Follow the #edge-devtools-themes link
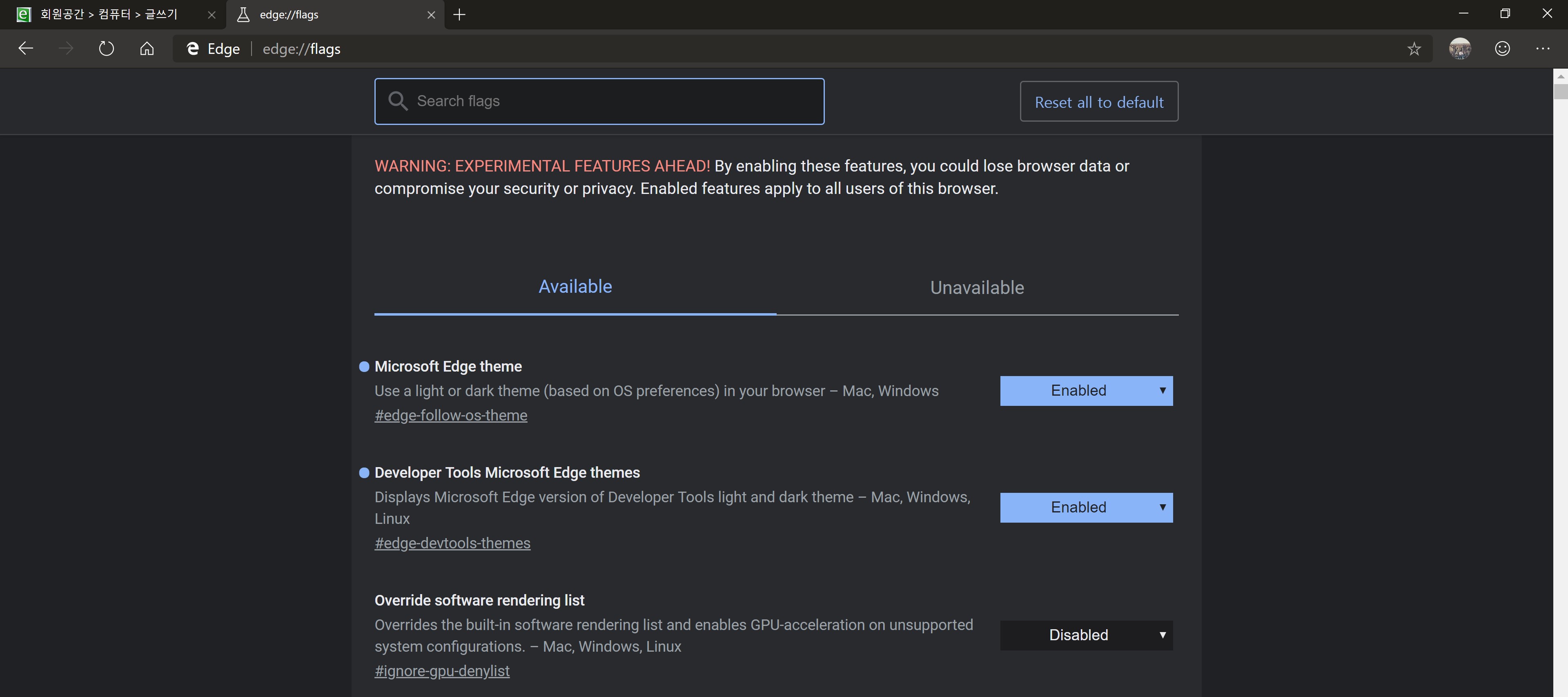Screen dimensions: 1568x697 (x=452, y=543)
